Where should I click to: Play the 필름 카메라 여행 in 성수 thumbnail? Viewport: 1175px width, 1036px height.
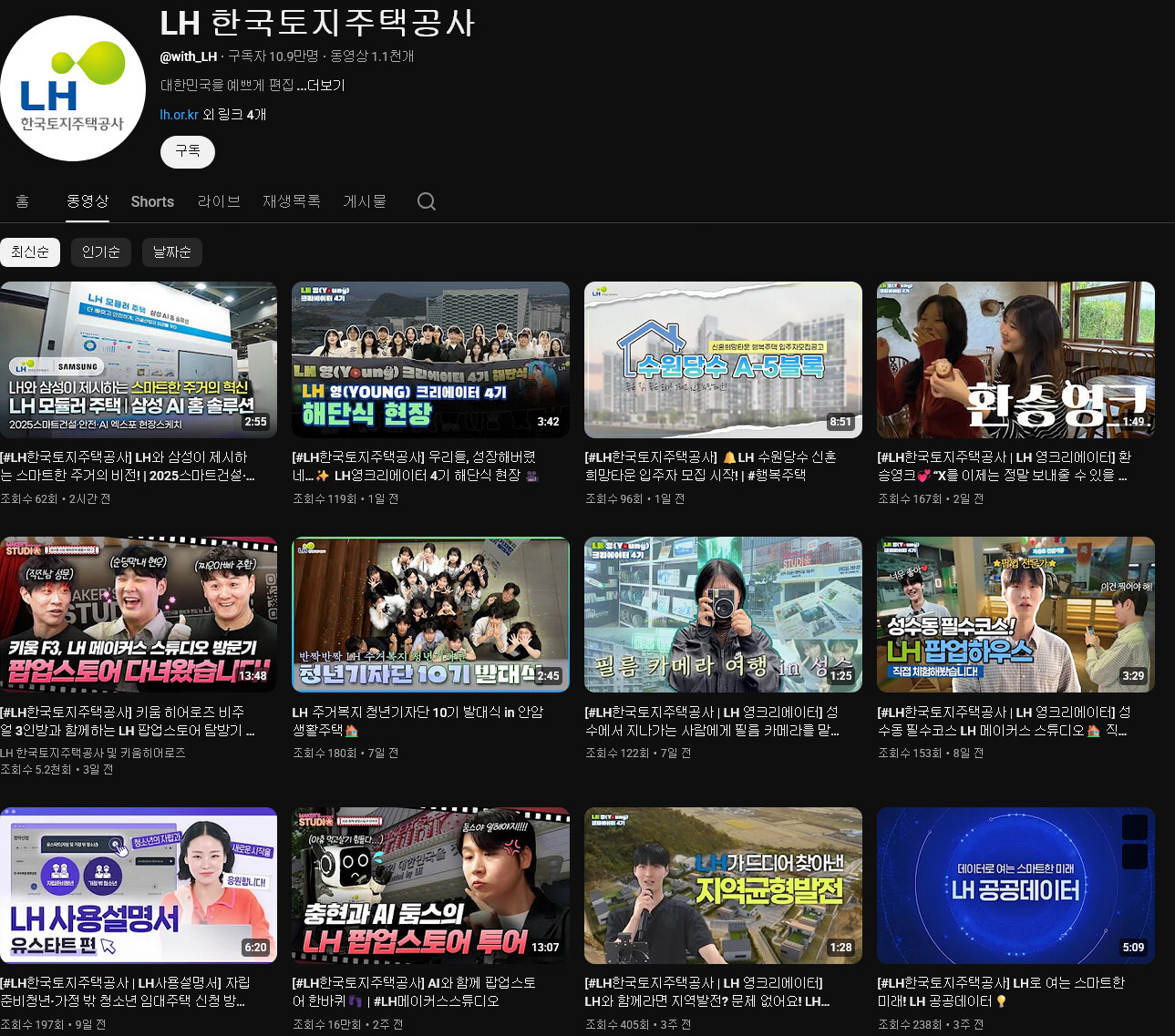[x=723, y=615]
